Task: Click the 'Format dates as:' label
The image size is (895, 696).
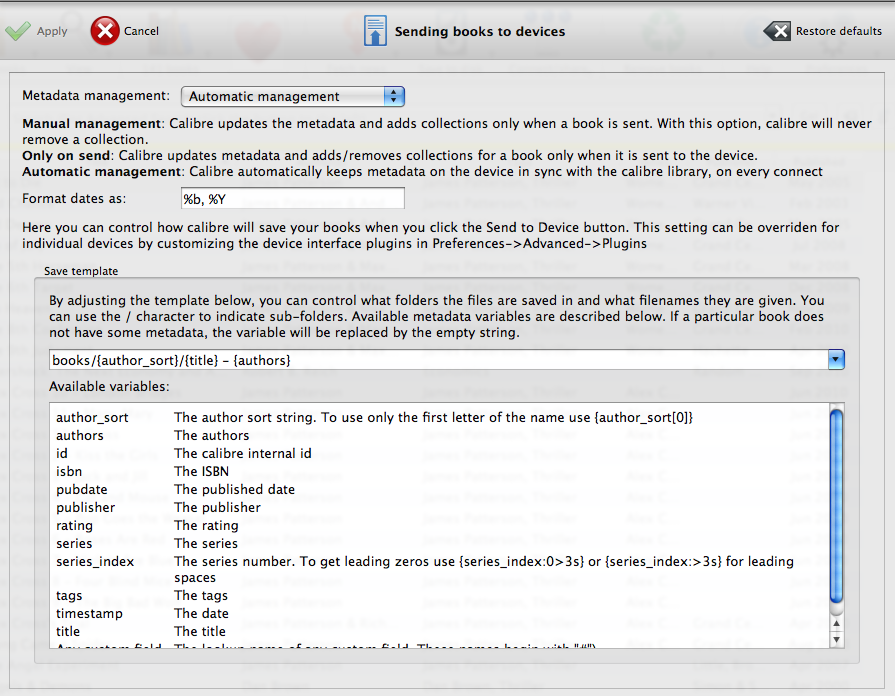Action: point(74,199)
